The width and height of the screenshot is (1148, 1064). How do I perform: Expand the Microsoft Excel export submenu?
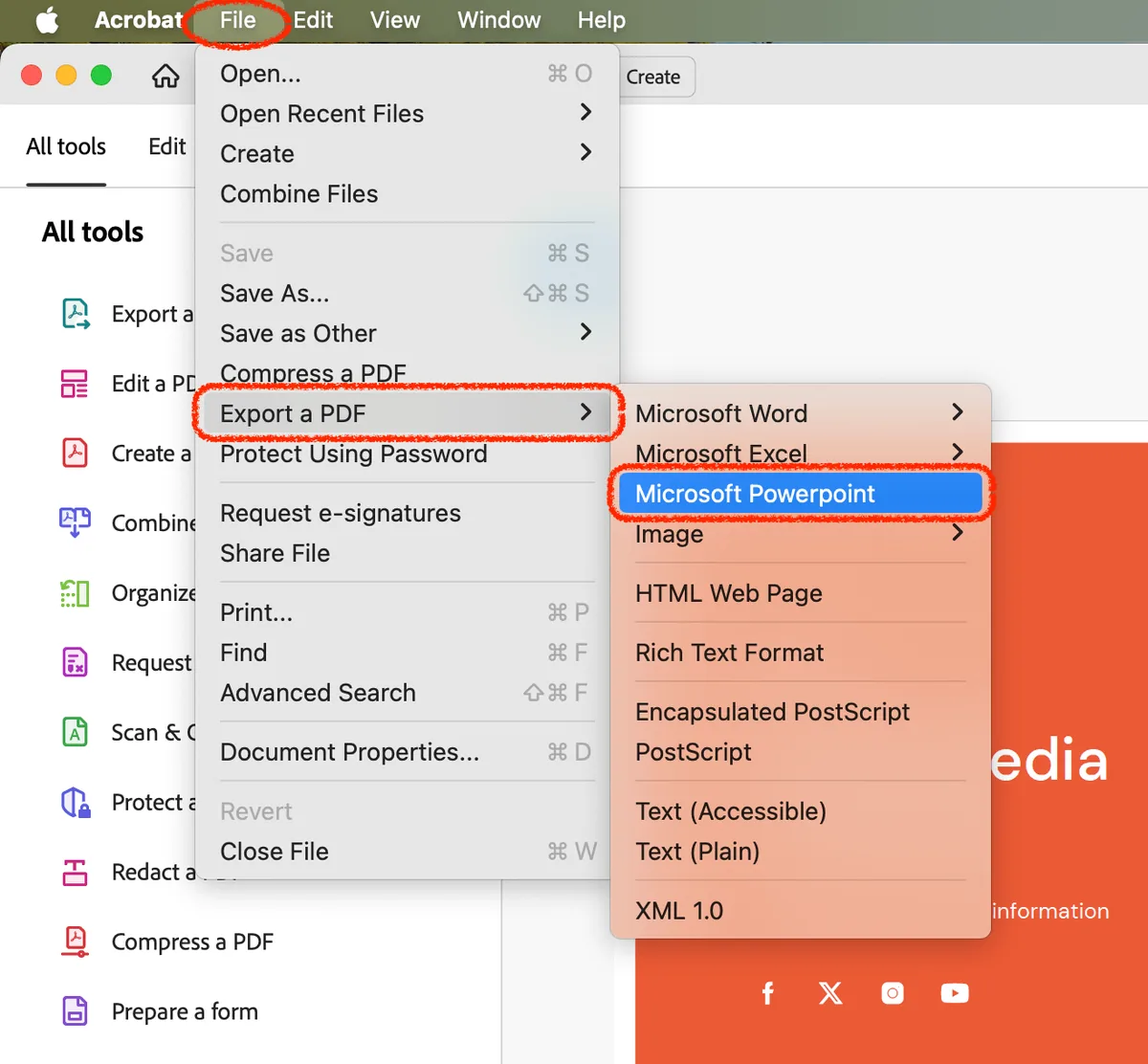pos(800,454)
